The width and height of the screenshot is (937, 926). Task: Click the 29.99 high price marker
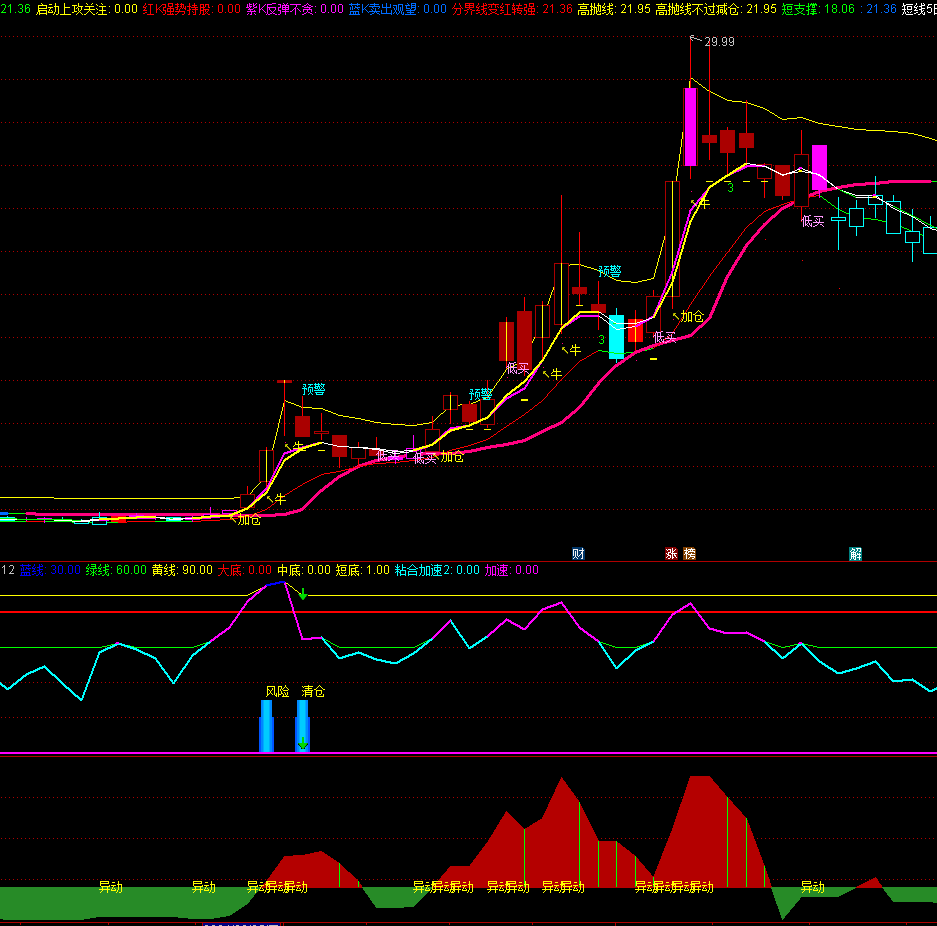click(x=718, y=42)
